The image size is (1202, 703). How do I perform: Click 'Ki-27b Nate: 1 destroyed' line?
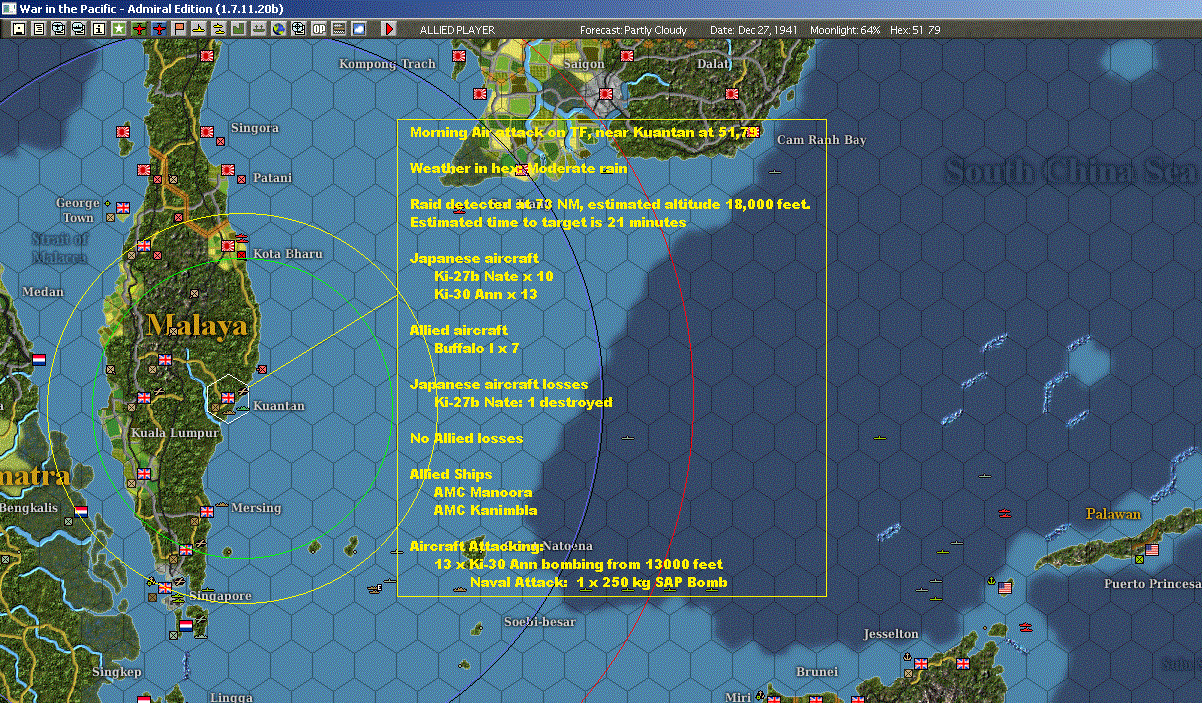pos(523,402)
